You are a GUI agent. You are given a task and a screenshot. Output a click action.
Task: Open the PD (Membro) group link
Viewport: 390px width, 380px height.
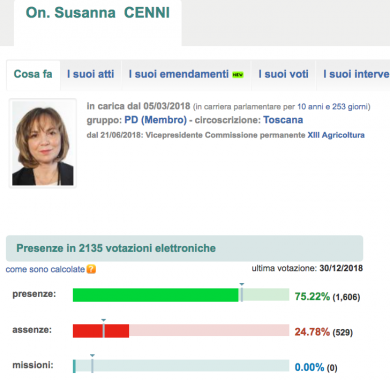coord(155,120)
